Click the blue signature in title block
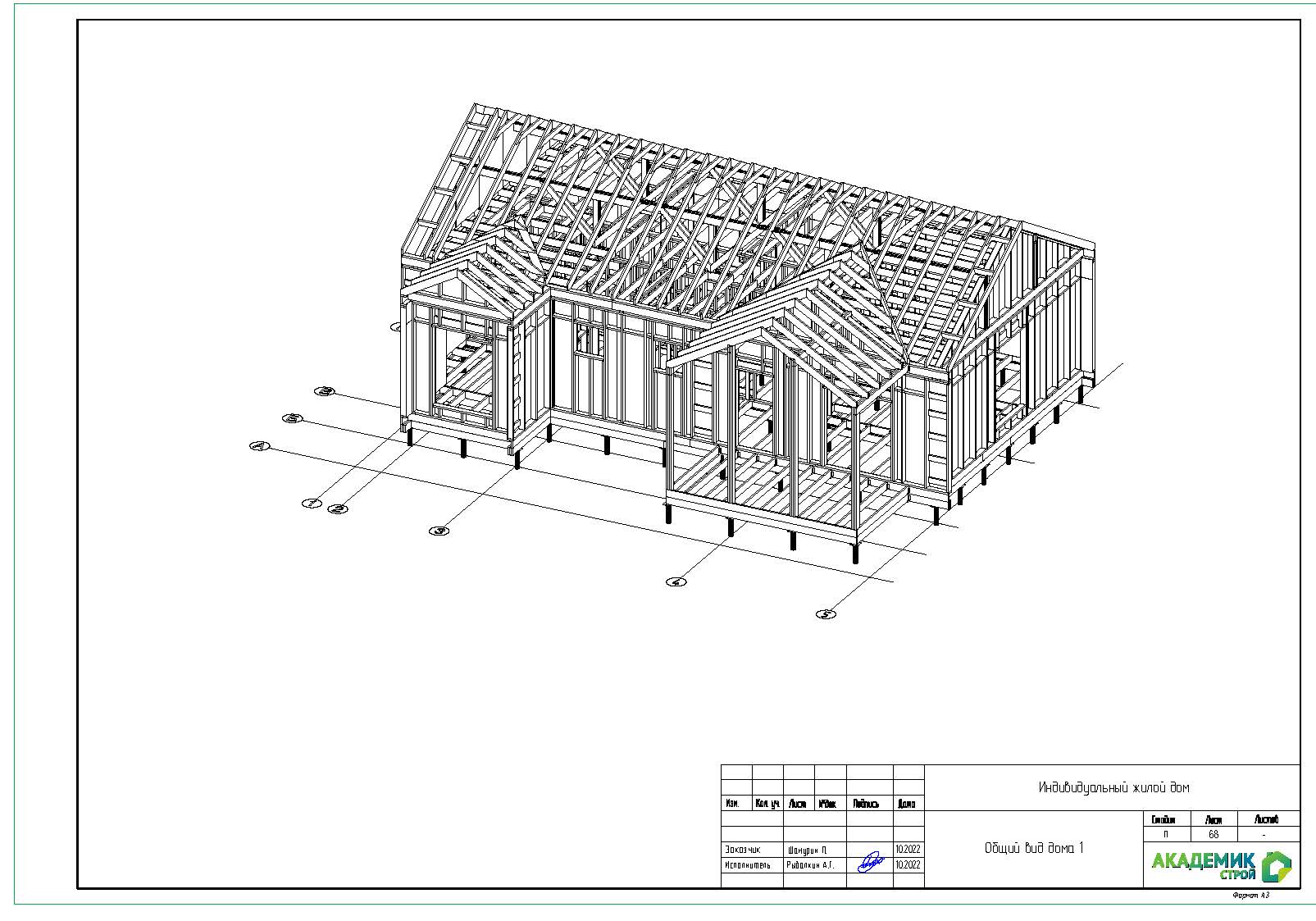Viewport: 1316px width, 921px height. (x=869, y=863)
